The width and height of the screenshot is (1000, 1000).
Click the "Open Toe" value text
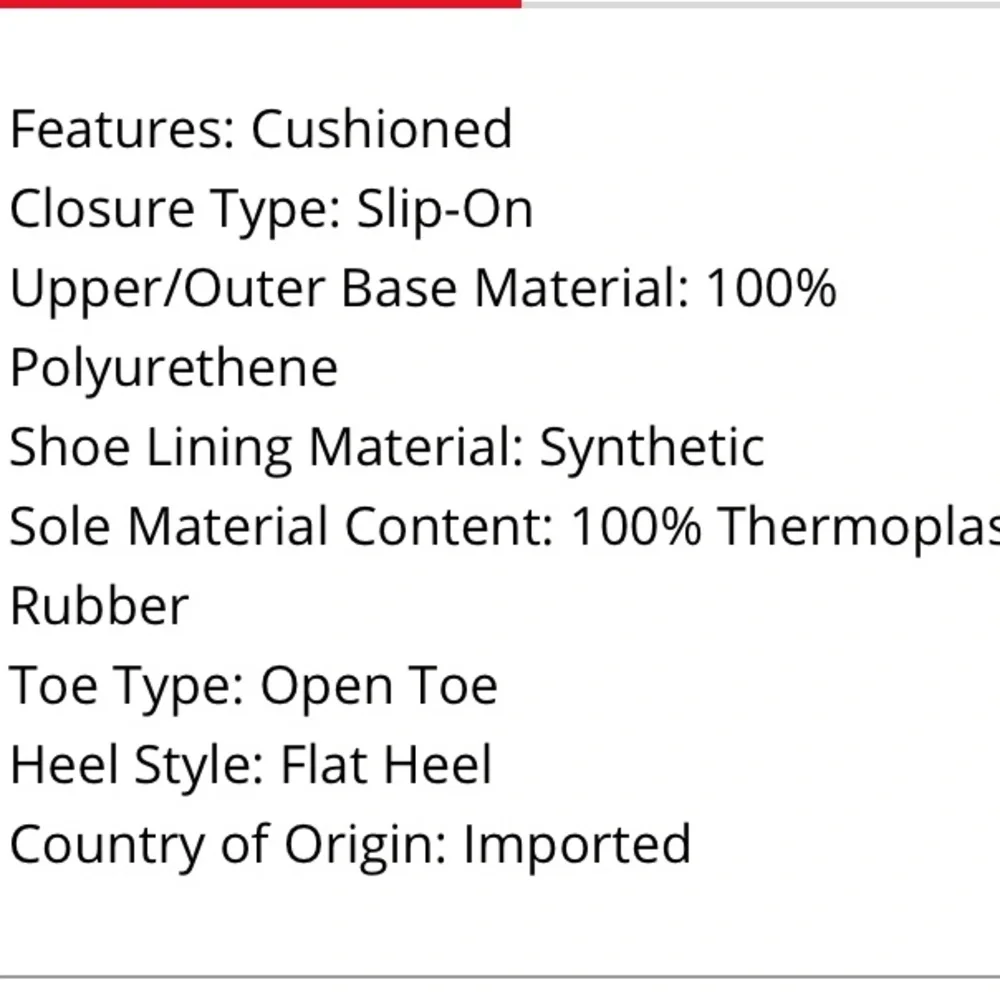379,686
